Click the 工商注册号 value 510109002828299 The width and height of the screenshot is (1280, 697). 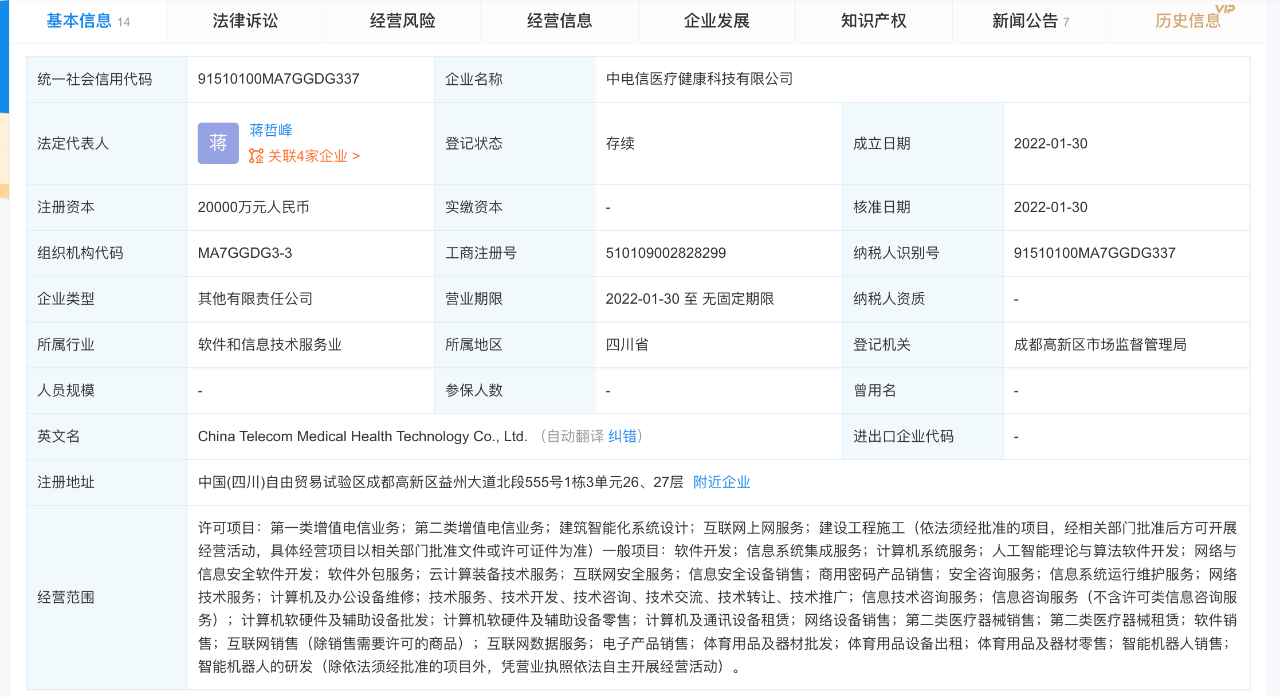(665, 253)
